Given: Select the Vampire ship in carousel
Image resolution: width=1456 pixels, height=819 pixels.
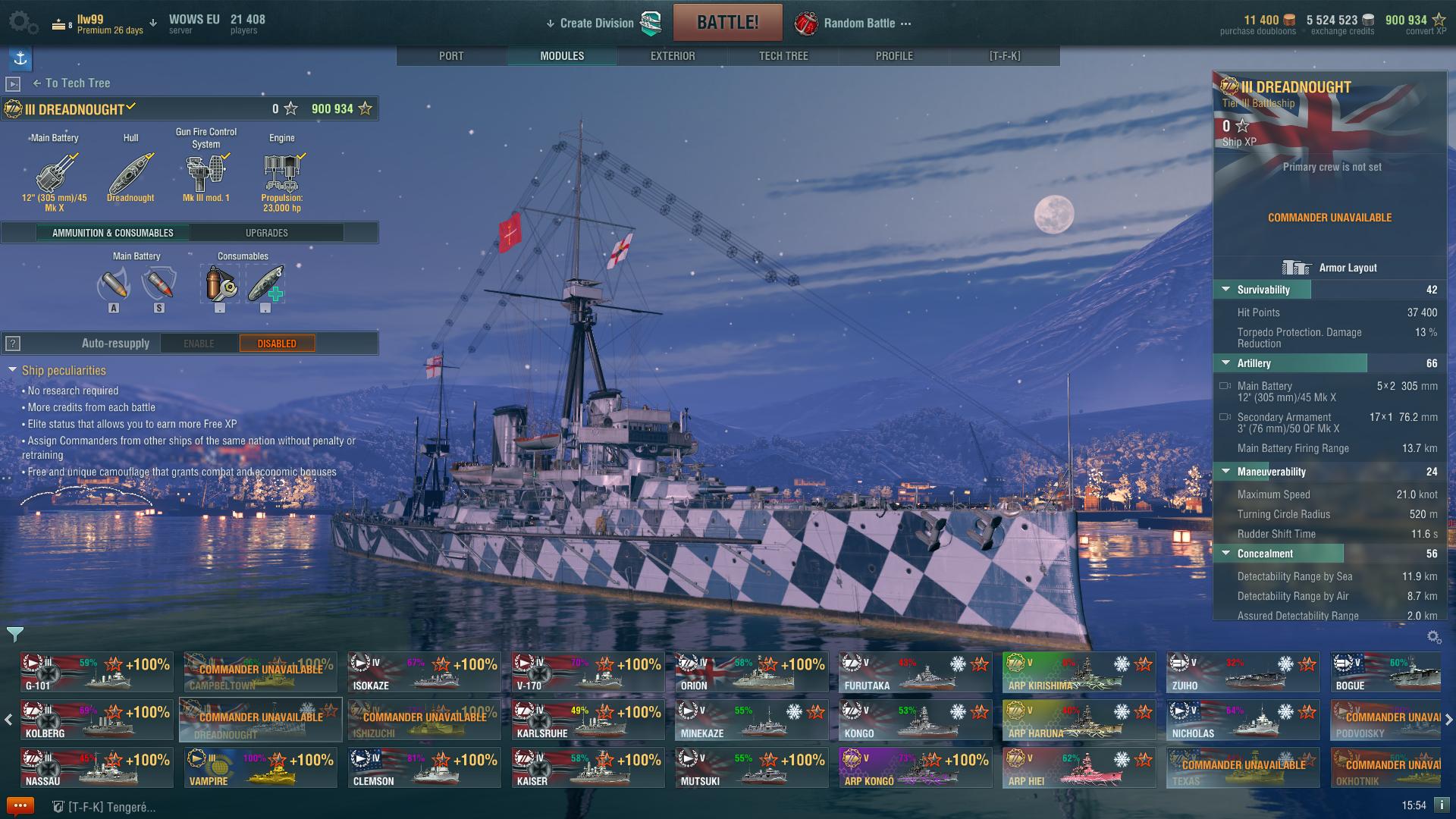Looking at the screenshot, I should point(260,767).
